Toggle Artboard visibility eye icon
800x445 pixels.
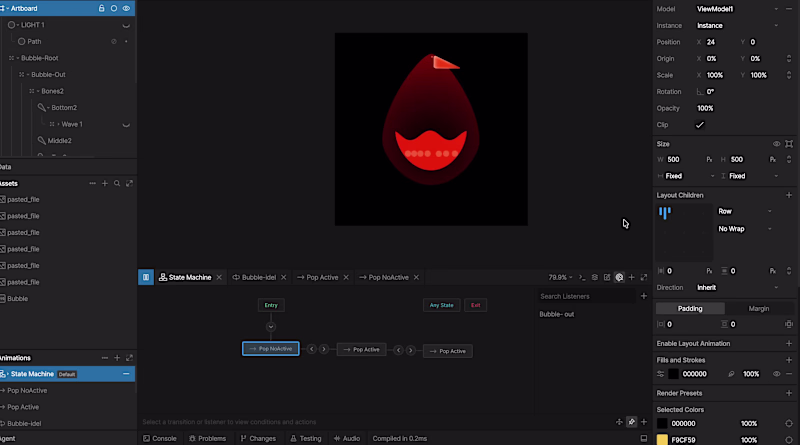126,8
